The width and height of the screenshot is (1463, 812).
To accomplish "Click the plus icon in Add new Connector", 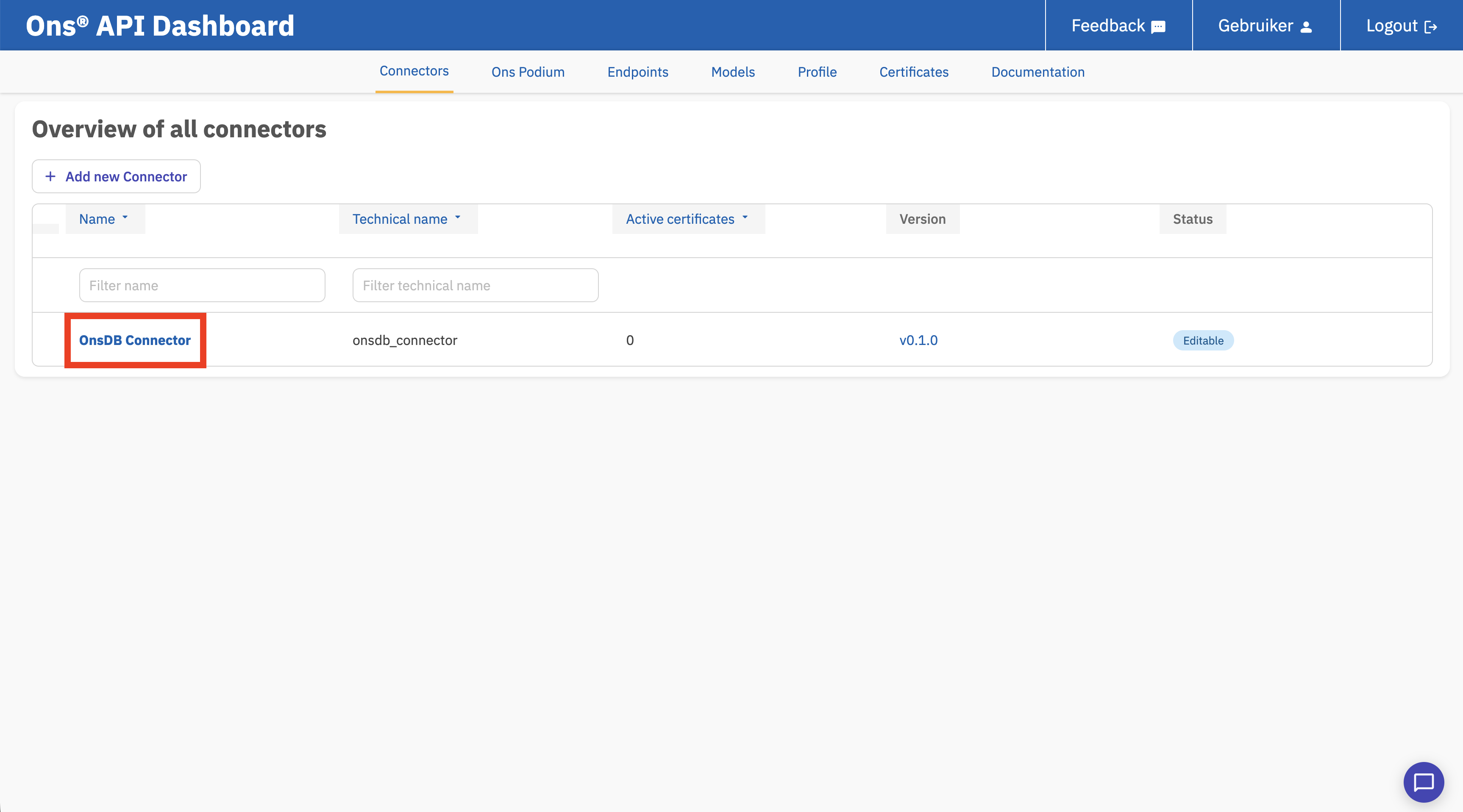I will [50, 177].
